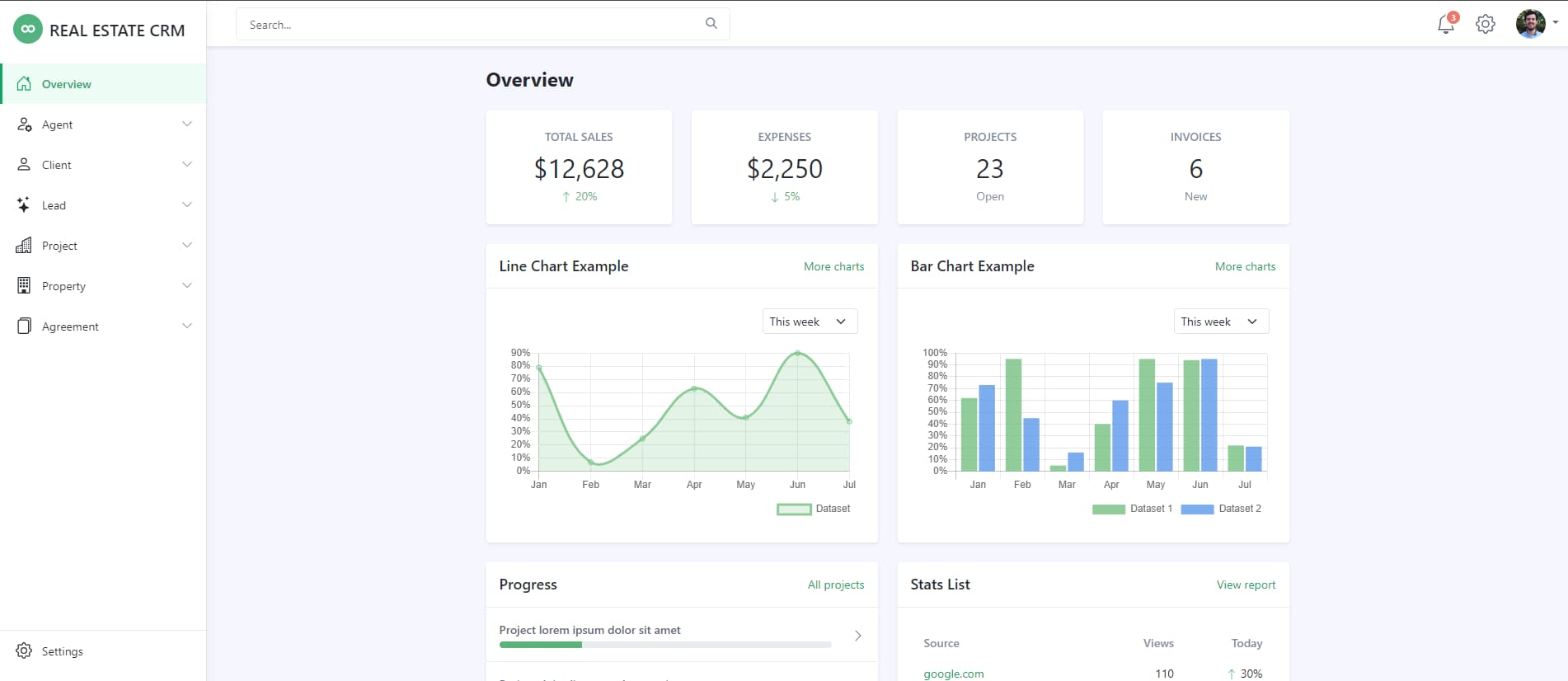Select Project in the sidebar
Image resolution: width=1568 pixels, height=681 pixels.
tap(103, 245)
